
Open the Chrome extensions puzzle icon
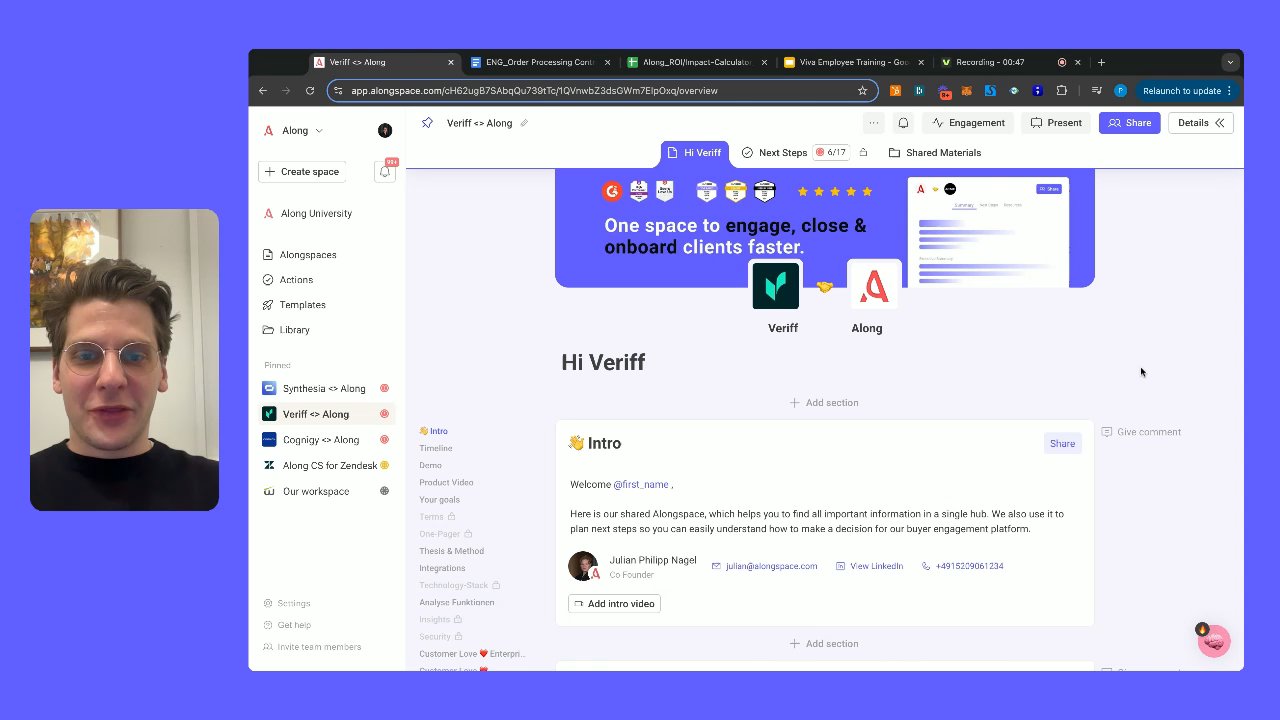pyautogui.click(x=1061, y=91)
